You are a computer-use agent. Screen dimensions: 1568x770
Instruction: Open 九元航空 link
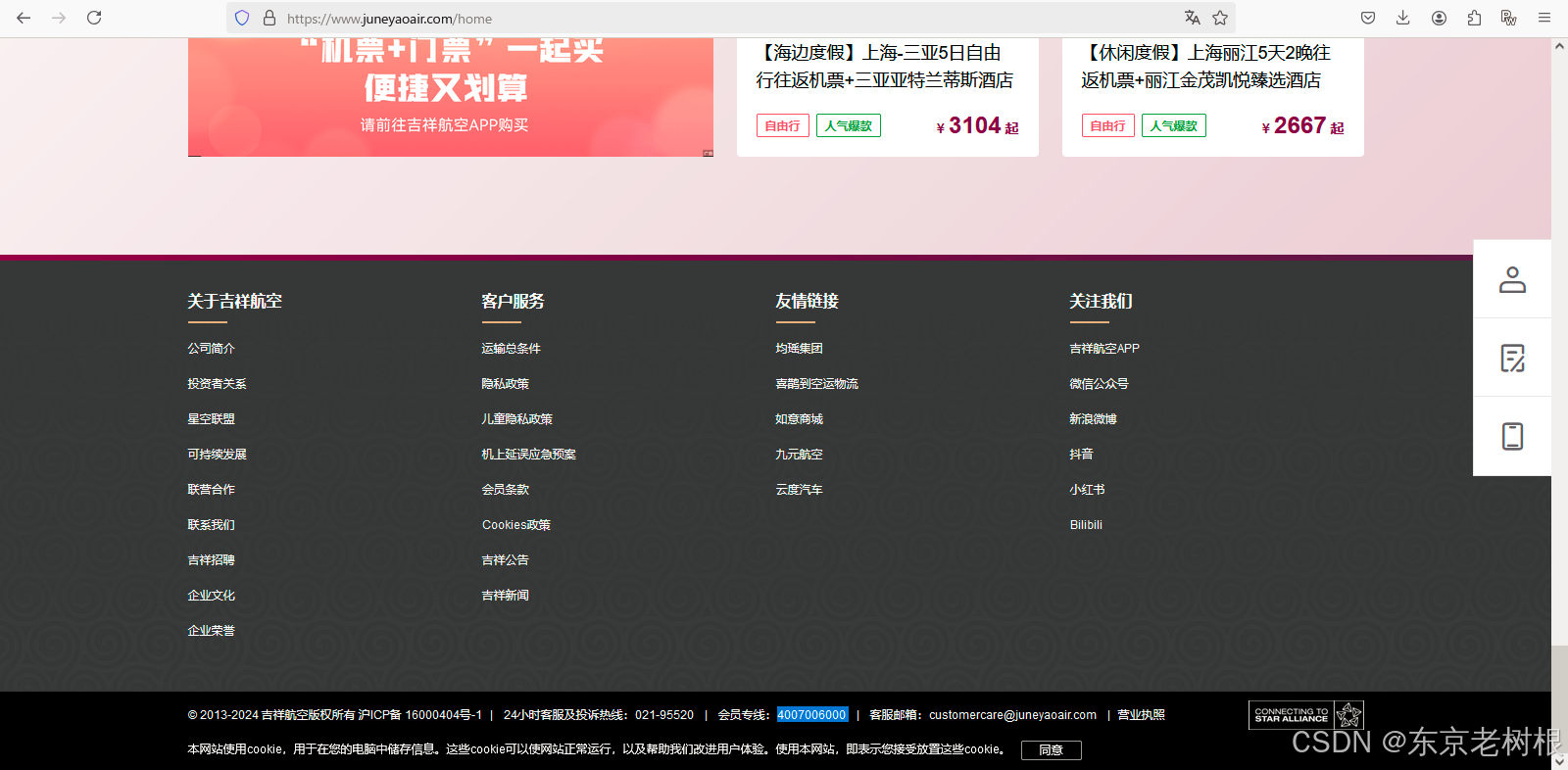click(x=800, y=455)
